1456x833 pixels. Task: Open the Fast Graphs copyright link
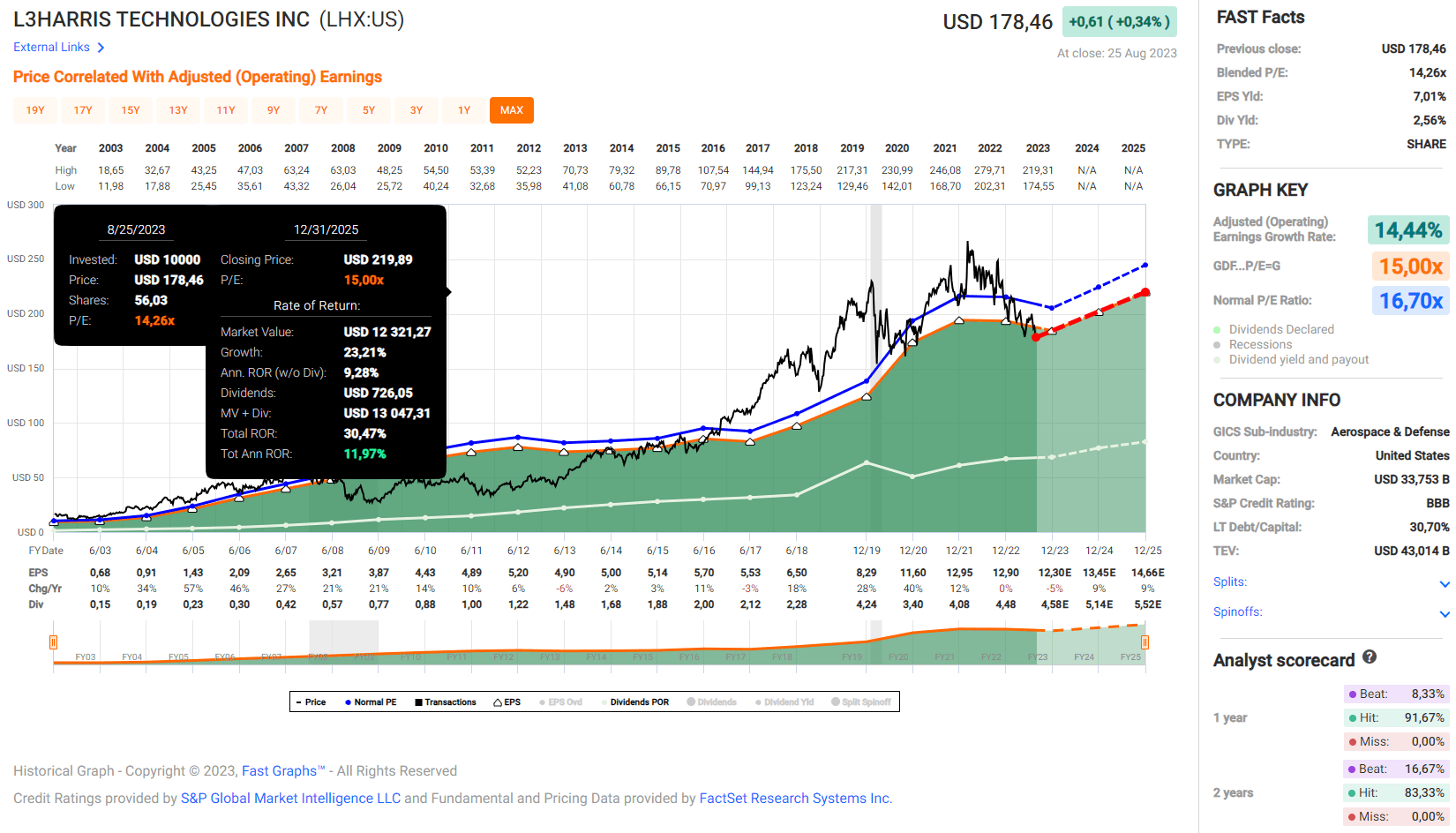pos(283,771)
